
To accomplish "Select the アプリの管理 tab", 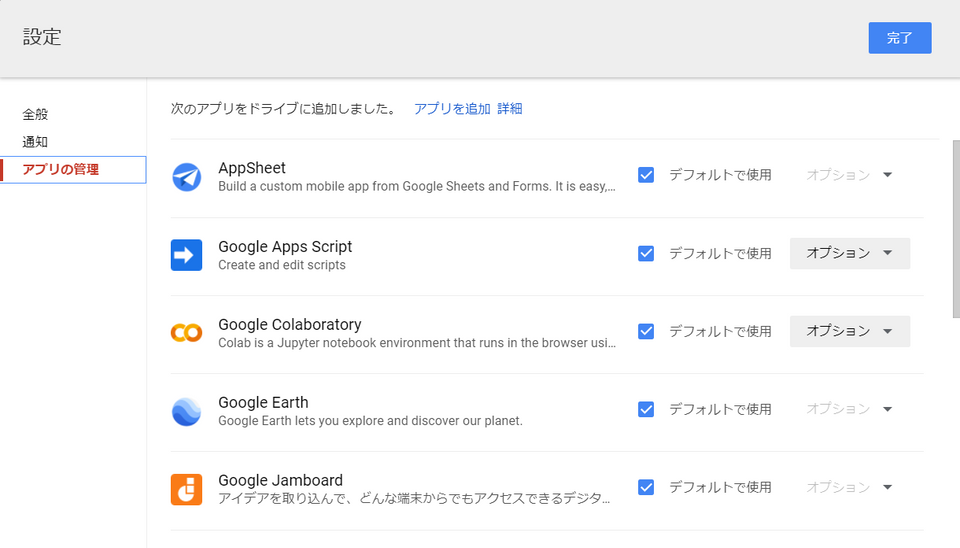I will (x=73, y=170).
